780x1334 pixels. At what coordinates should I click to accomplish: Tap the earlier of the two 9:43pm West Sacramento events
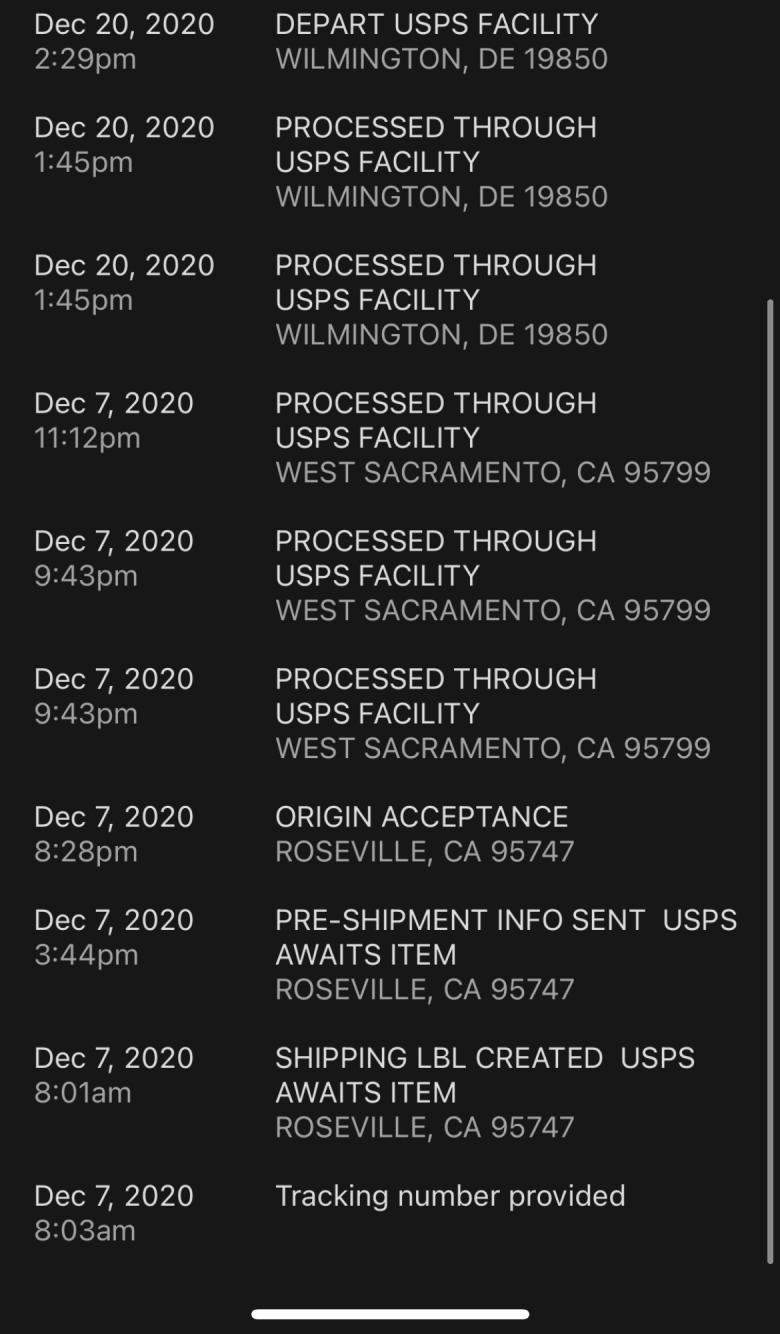436,696
